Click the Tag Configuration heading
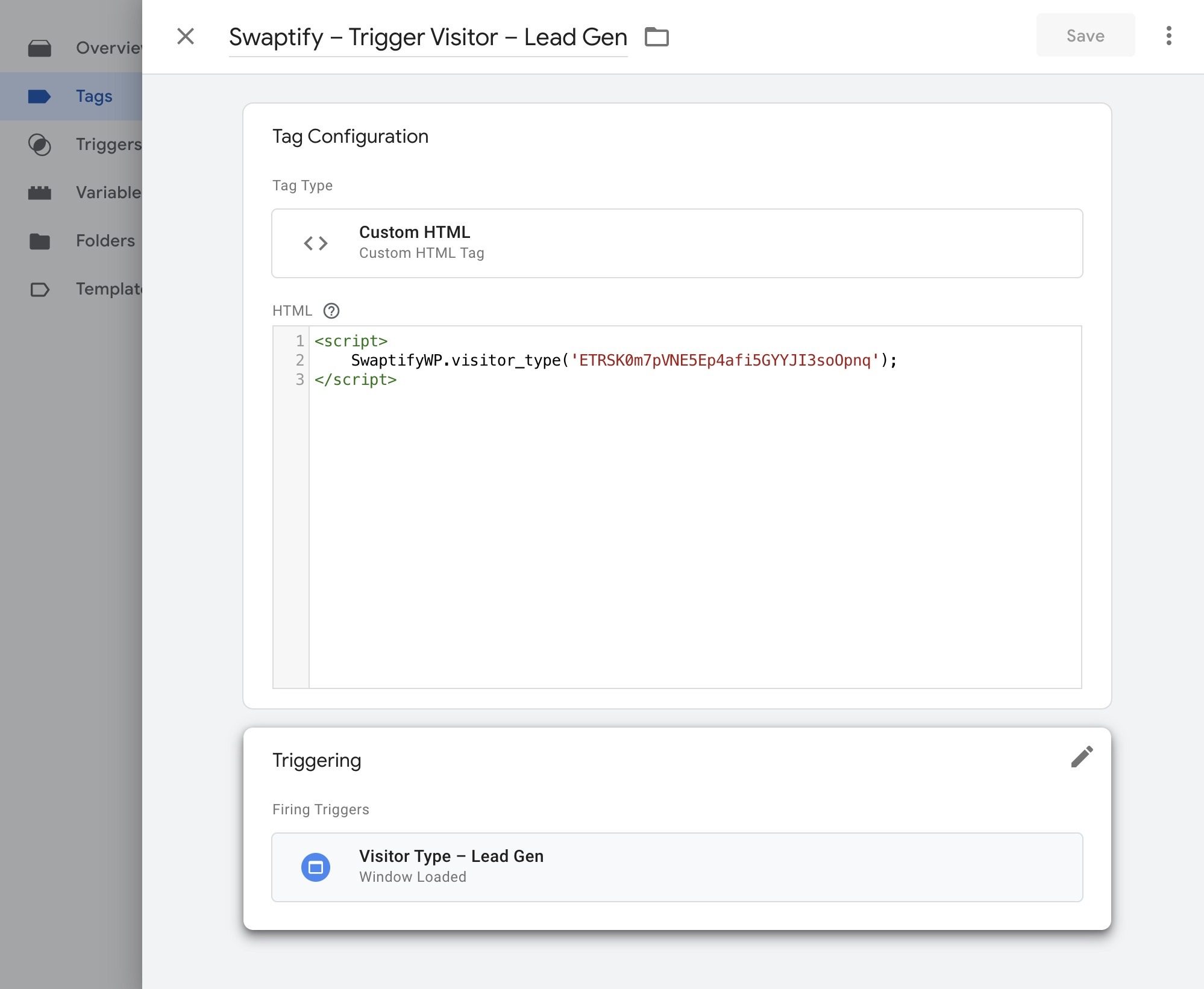 click(350, 137)
